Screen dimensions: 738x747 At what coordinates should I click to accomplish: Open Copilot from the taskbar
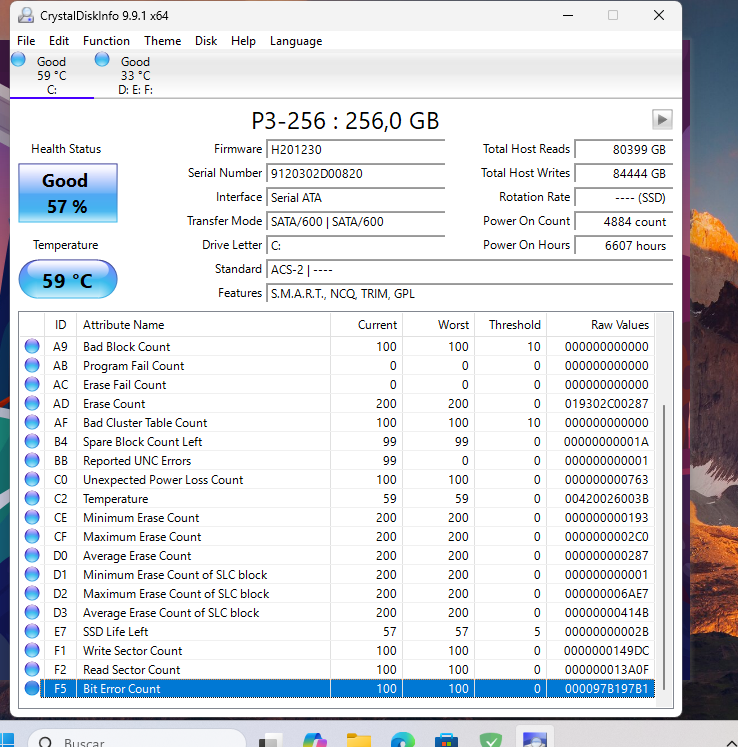point(315,740)
